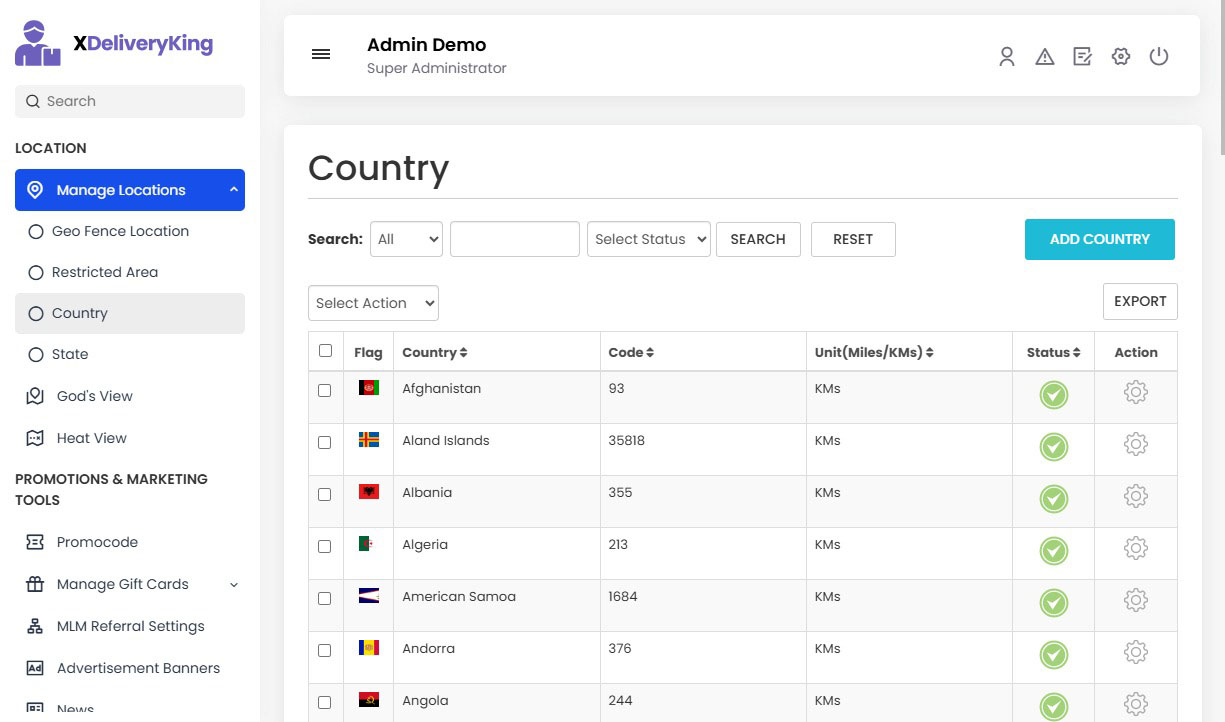Open the reports edit-document icon
The image size is (1225, 722).
1083,57
